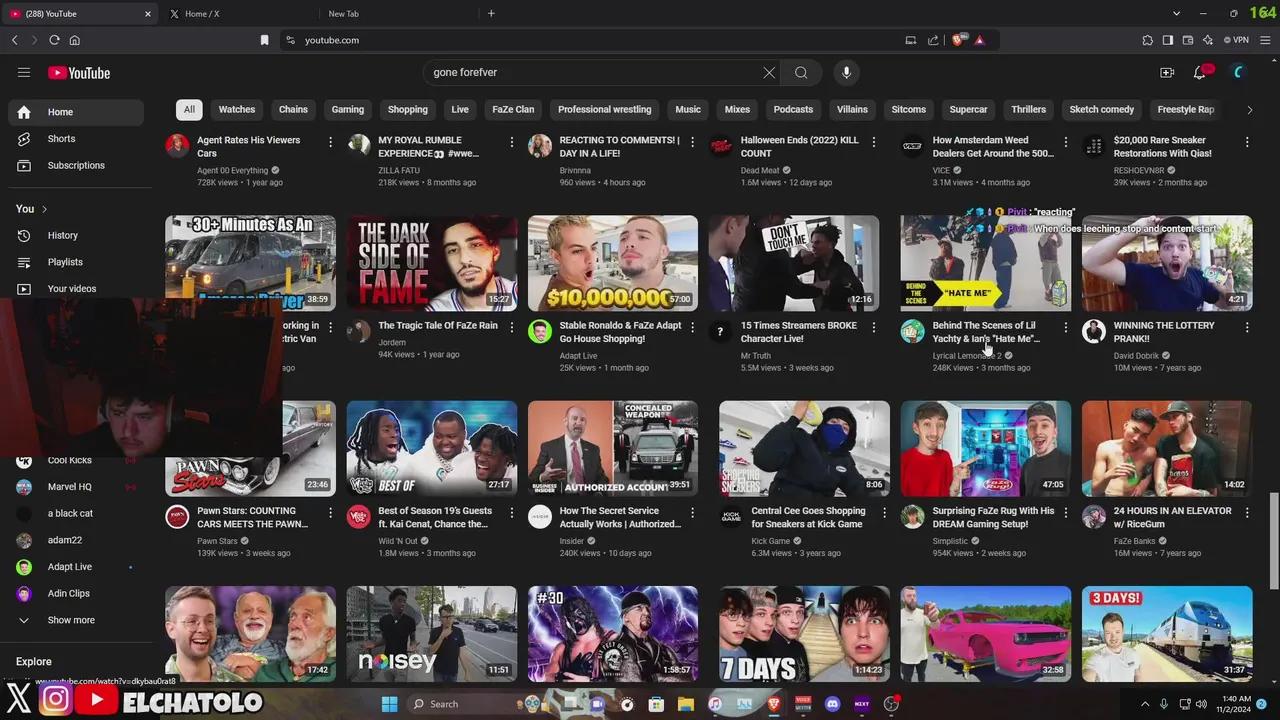This screenshot has width=1280, height=720.
Task: Clear the search box with the X icon
Action: click(769, 72)
